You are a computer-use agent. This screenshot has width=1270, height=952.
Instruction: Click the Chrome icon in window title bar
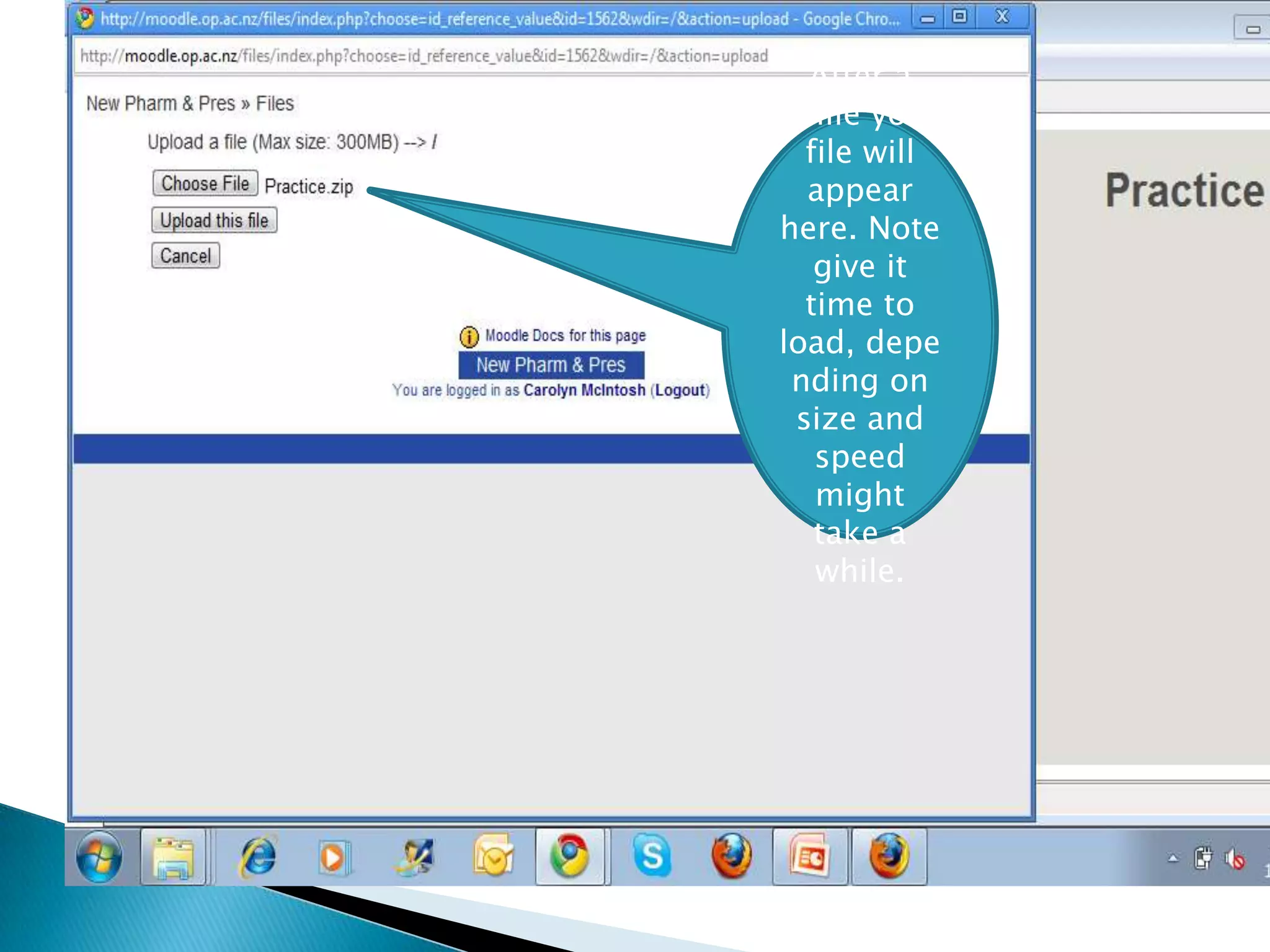85,19
